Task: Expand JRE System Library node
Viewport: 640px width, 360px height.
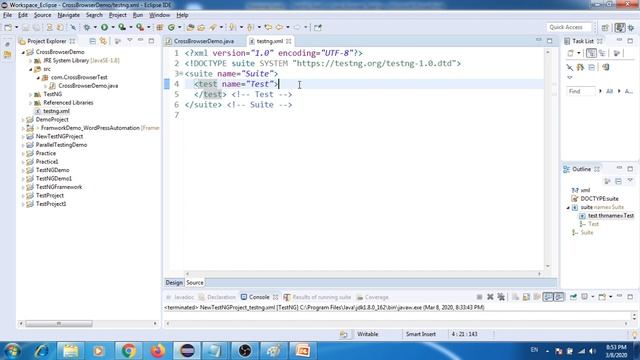Action: pyautogui.click(x=31, y=60)
